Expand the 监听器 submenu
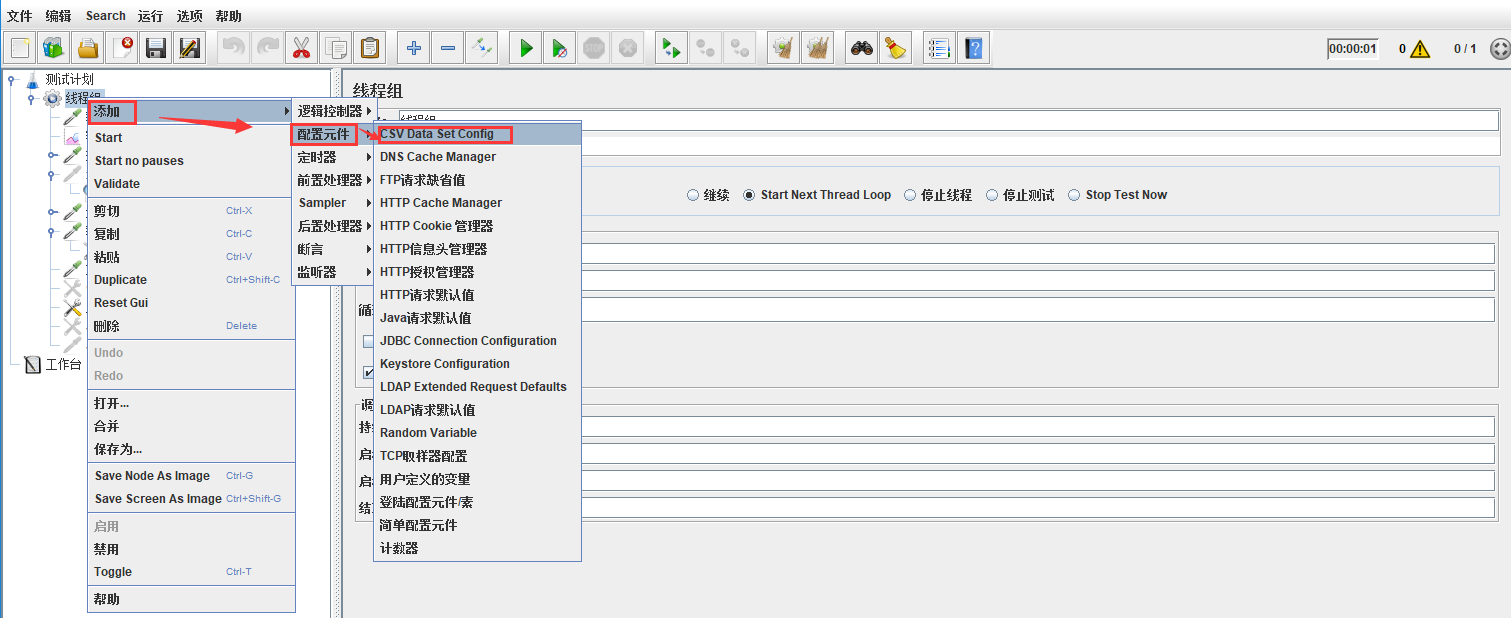This screenshot has width=1511, height=618. 332,272
